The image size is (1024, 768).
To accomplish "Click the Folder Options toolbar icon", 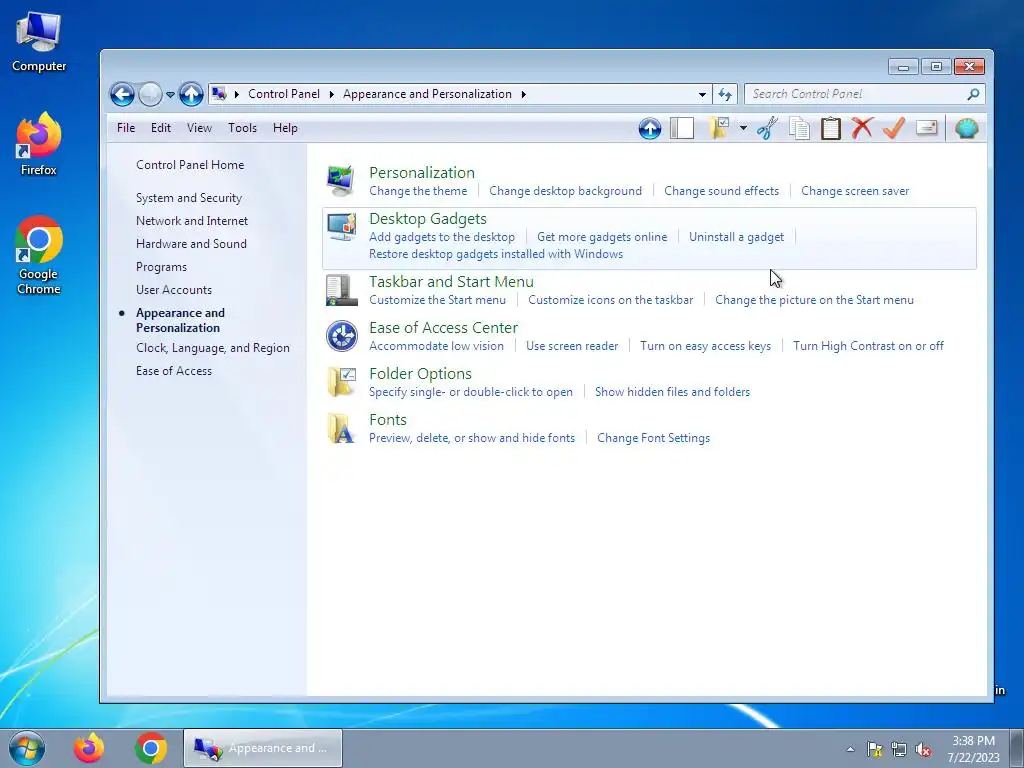I will pyautogui.click(x=720, y=128).
